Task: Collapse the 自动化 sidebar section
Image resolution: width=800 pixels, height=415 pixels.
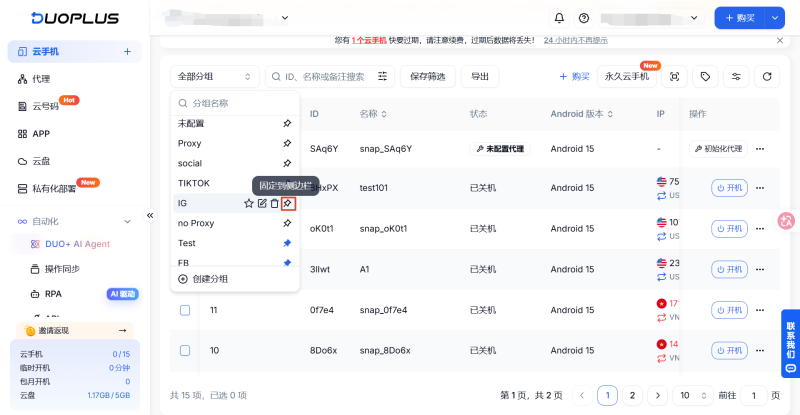Action: click(128, 222)
